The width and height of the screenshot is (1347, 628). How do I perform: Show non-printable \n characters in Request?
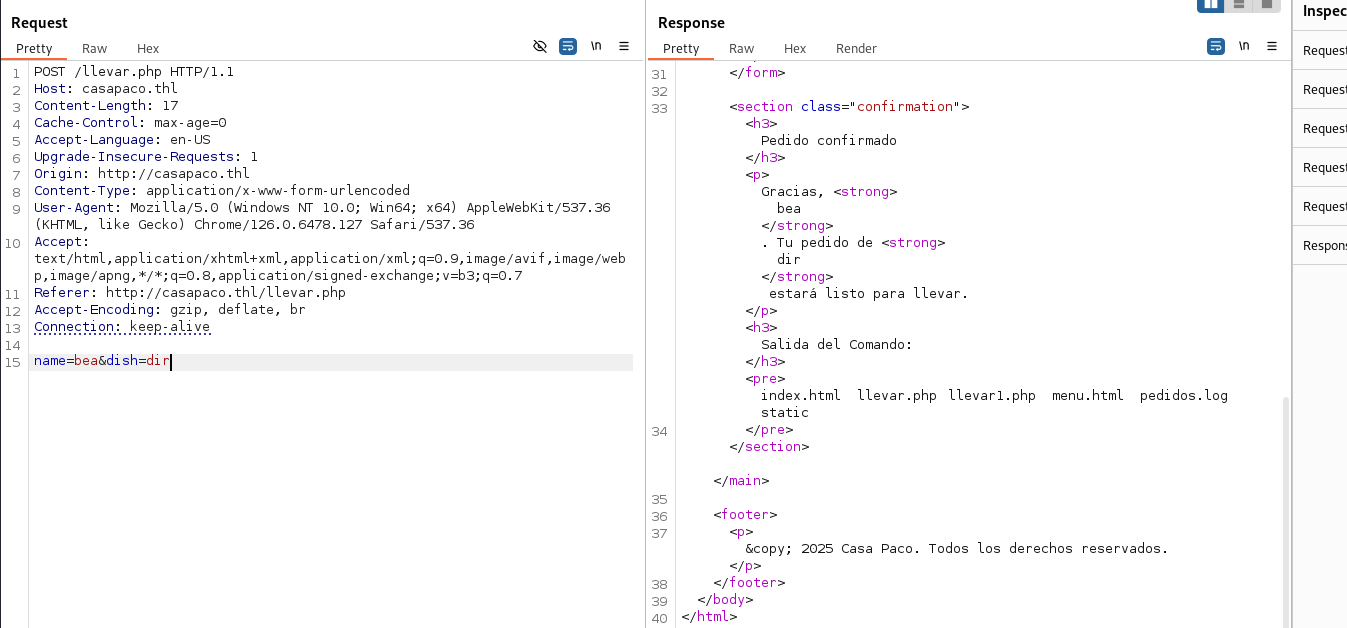click(596, 46)
